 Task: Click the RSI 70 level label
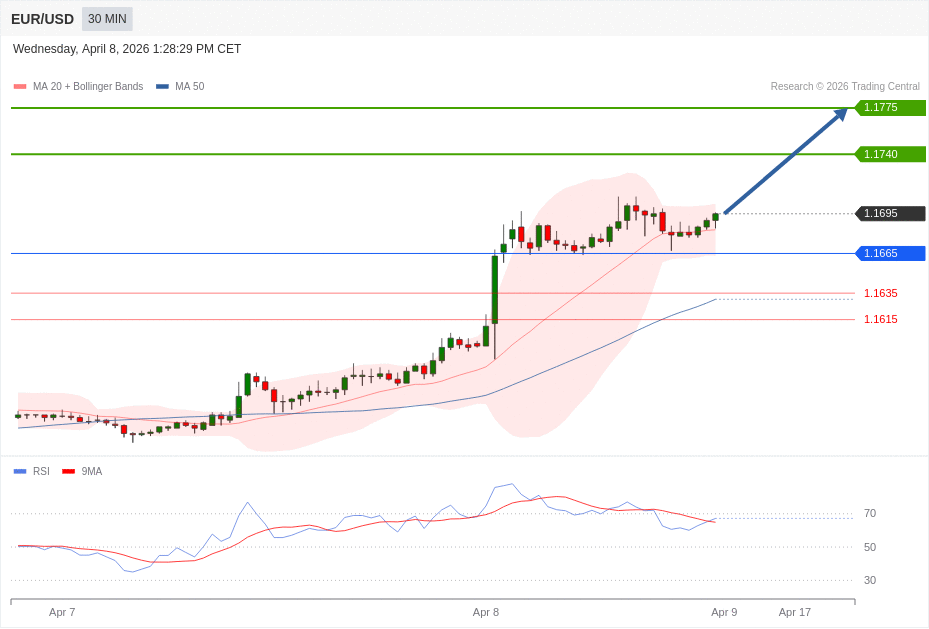[x=870, y=514]
